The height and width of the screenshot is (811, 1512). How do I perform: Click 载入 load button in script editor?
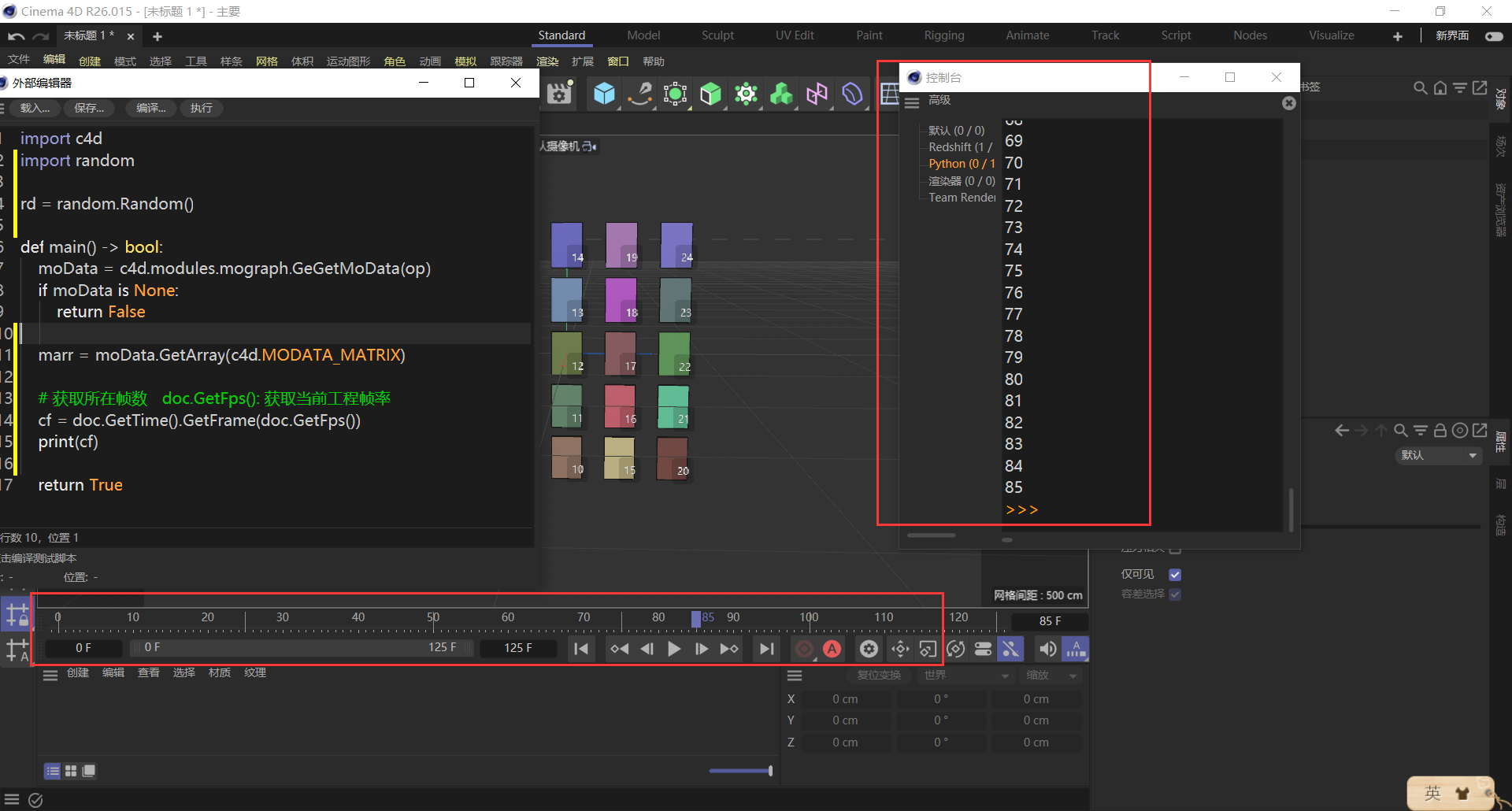pos(34,108)
